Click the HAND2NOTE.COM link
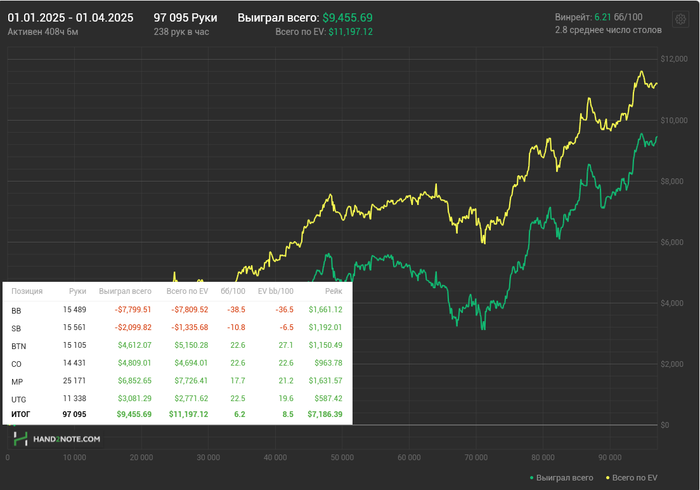 click(x=68, y=439)
